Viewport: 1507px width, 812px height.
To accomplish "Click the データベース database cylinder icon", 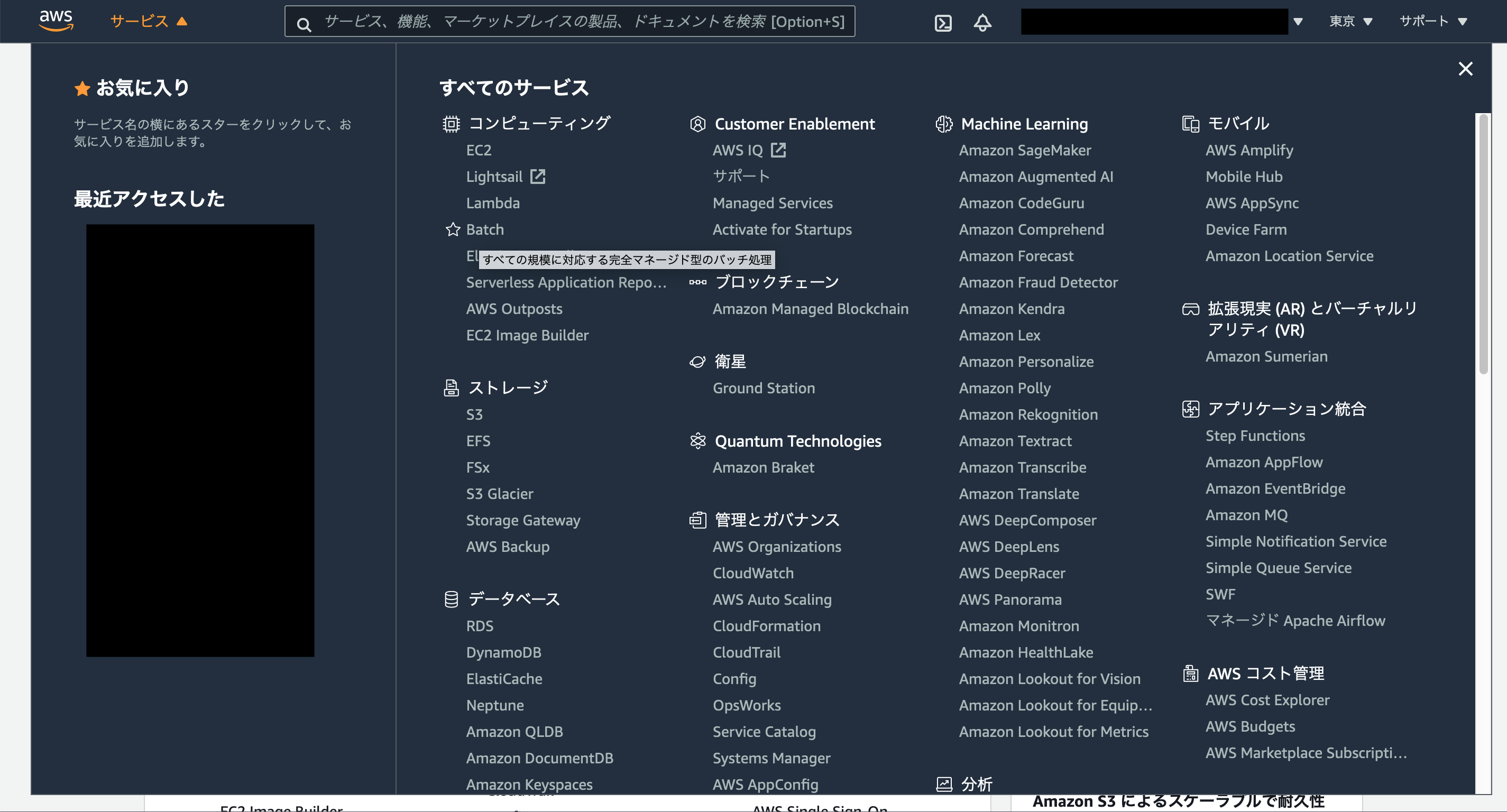I will point(451,599).
